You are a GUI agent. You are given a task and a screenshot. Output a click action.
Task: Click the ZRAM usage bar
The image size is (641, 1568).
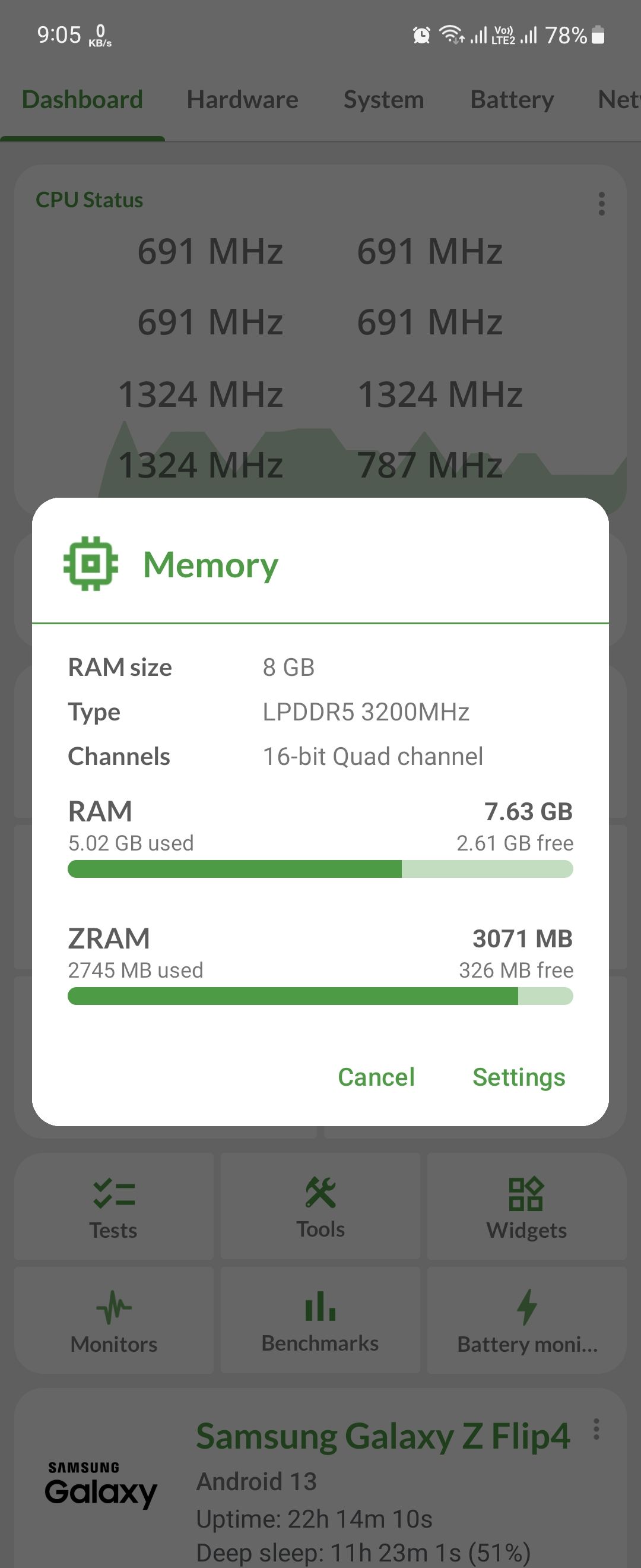coord(320,997)
